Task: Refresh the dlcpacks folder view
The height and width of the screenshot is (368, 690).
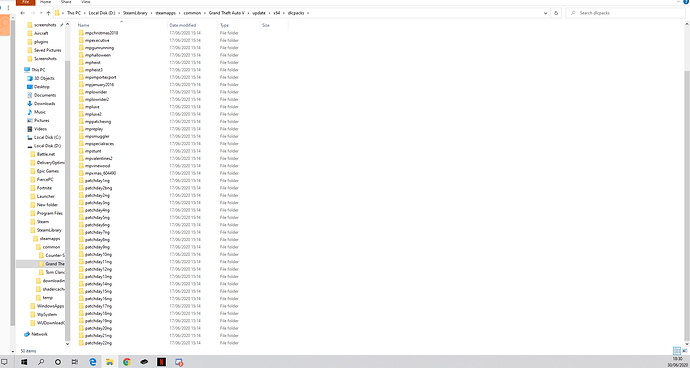Action: pos(556,13)
